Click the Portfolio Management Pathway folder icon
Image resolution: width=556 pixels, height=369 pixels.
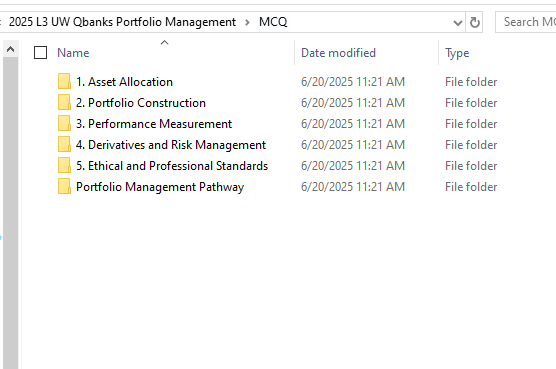pyautogui.click(x=64, y=186)
